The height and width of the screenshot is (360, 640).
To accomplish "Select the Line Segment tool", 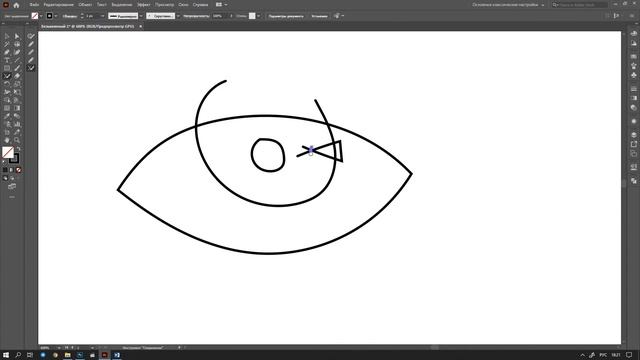I will click(x=17, y=60).
